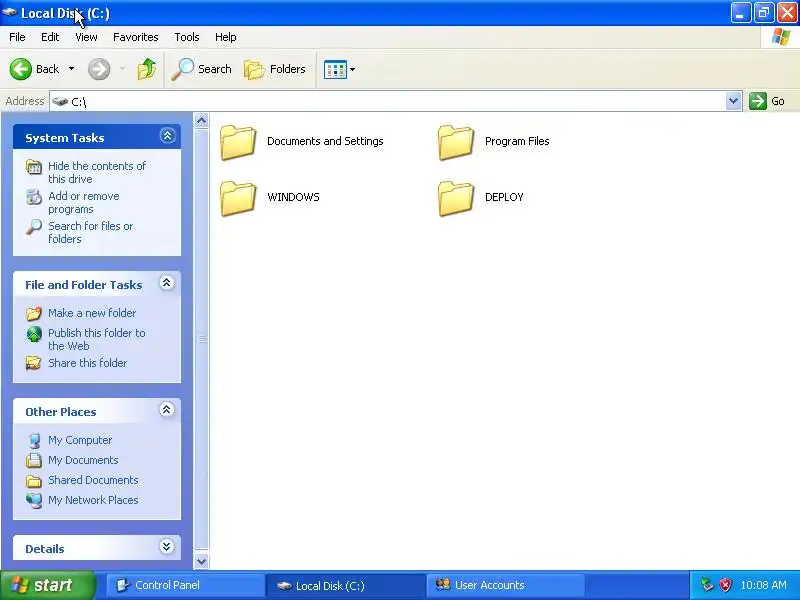Collapse the System Tasks panel

point(167,136)
